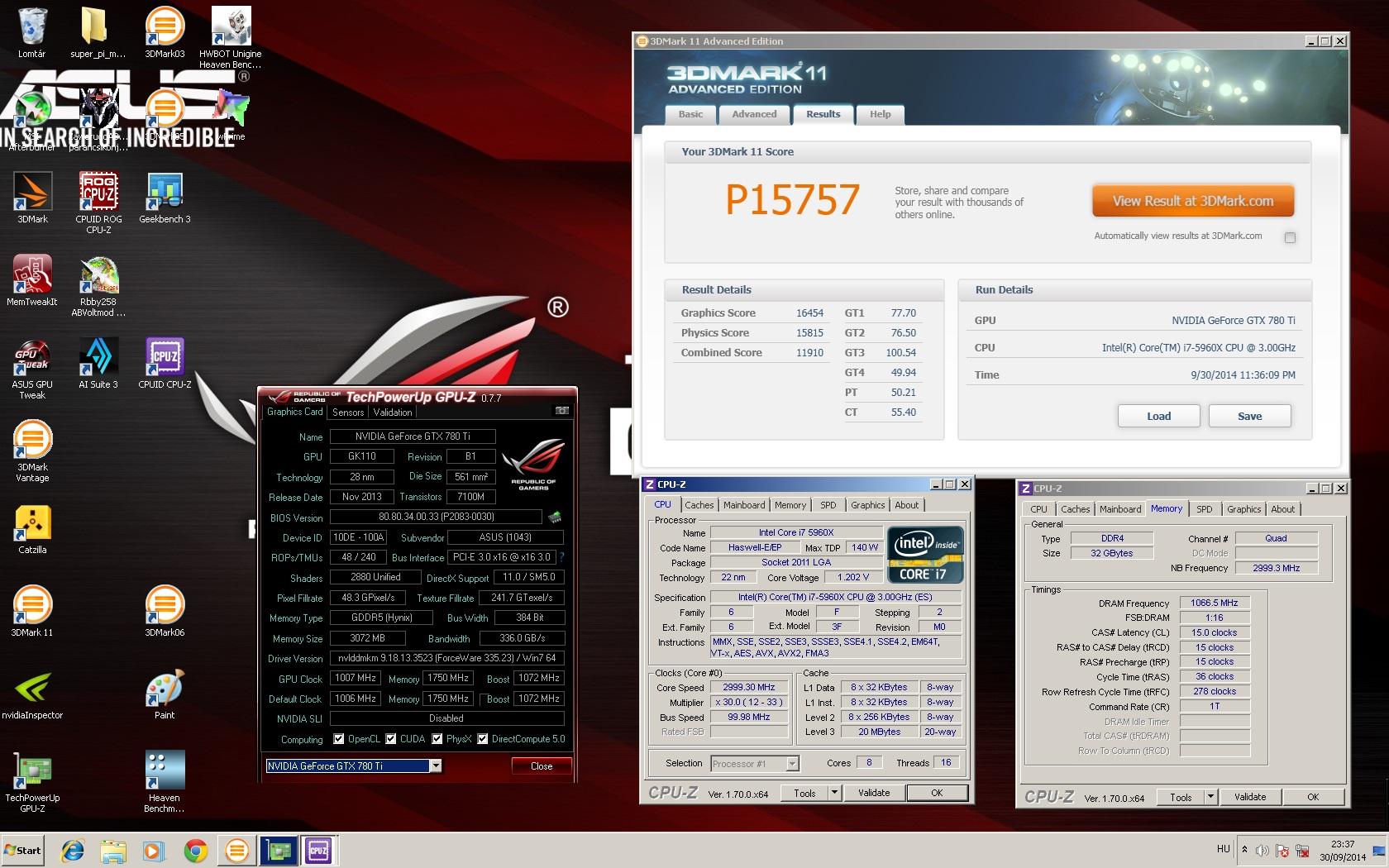This screenshot has width=1389, height=868.
Task: Open the Recycle Bin (Lomtár) icon
Action: (x=32, y=33)
